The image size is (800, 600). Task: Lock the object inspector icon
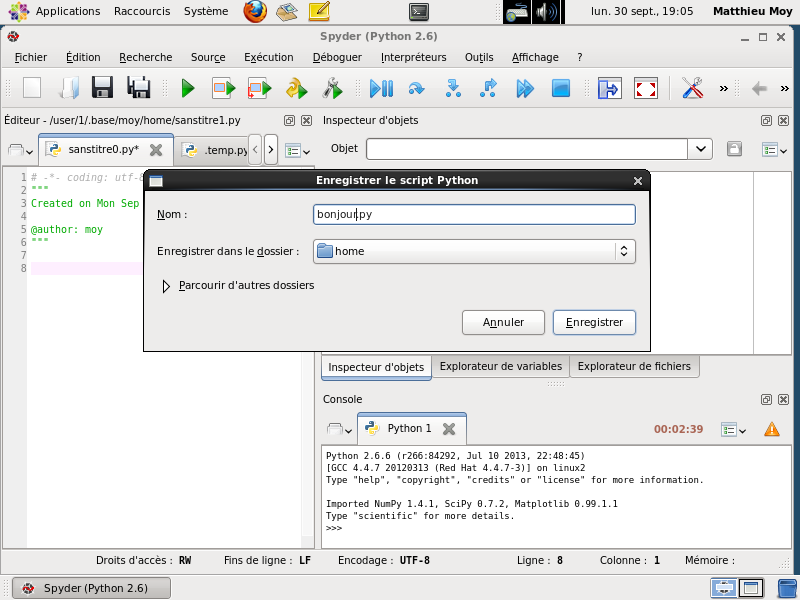click(x=734, y=149)
